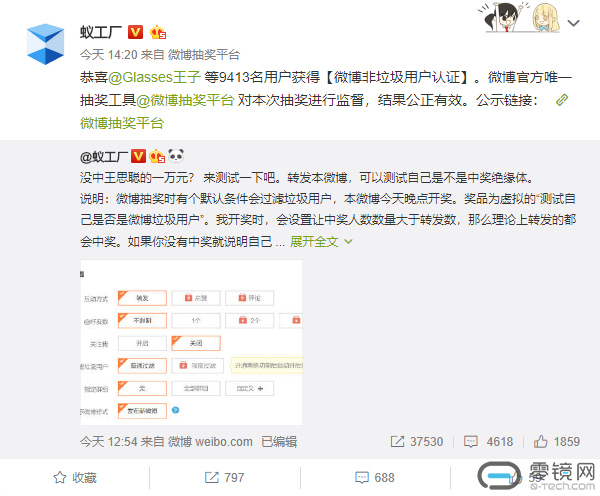
Task: Expand full text via 展开全文
Action: (x=314, y=241)
